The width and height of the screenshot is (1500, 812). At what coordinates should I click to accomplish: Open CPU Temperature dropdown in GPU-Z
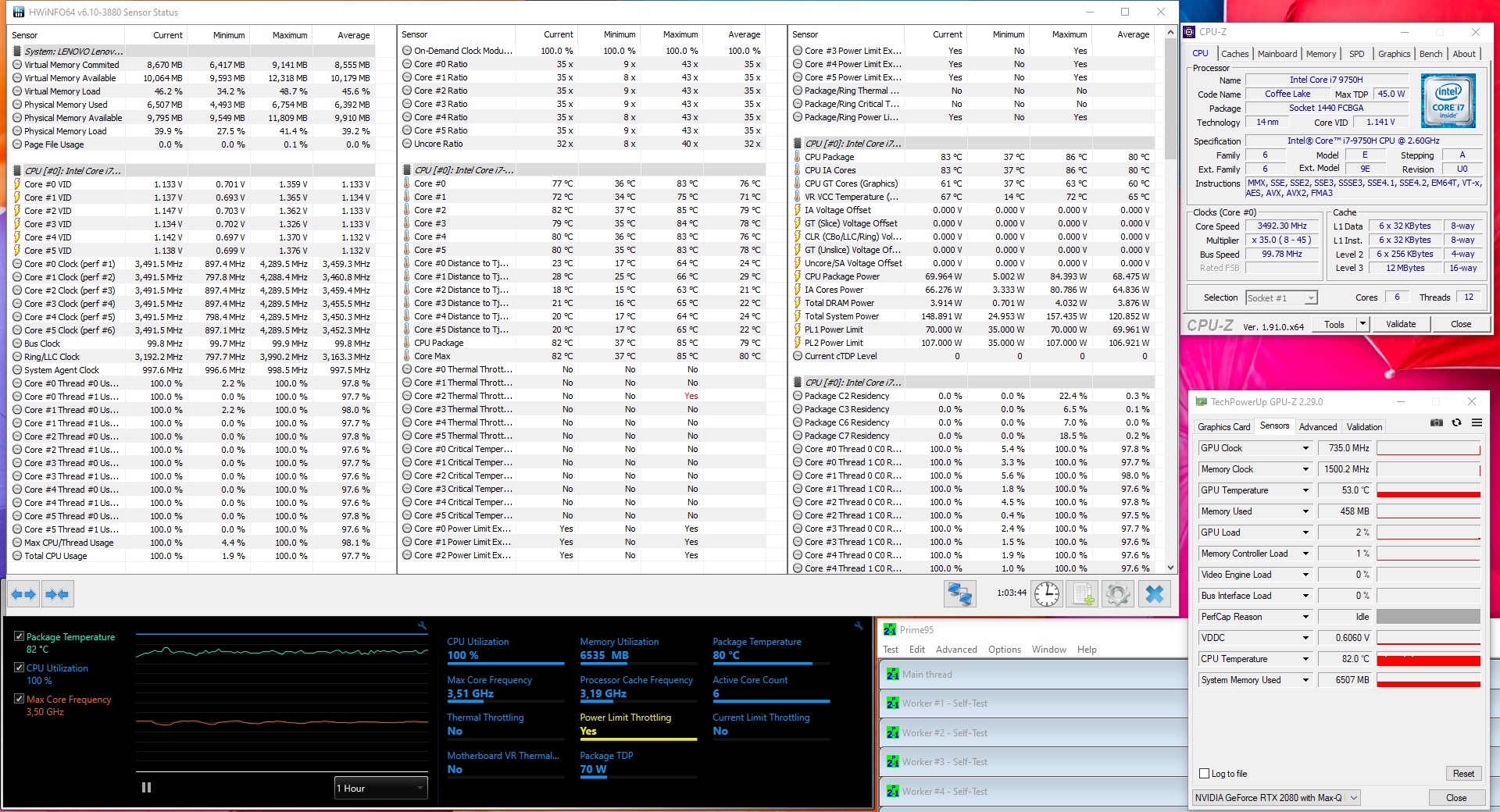coord(1305,659)
